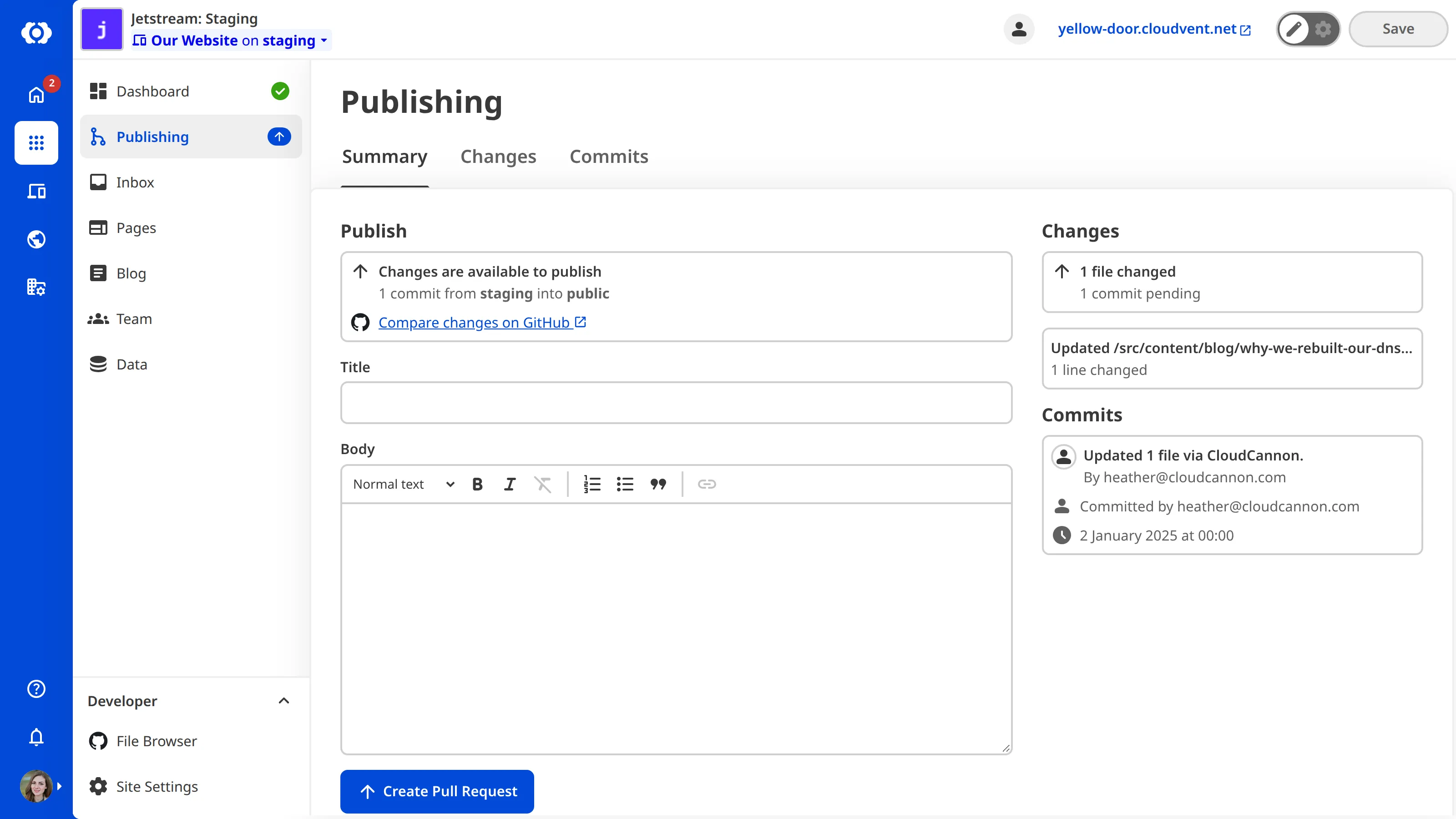Open File Browser under Developer
1456x819 pixels.
191,741
